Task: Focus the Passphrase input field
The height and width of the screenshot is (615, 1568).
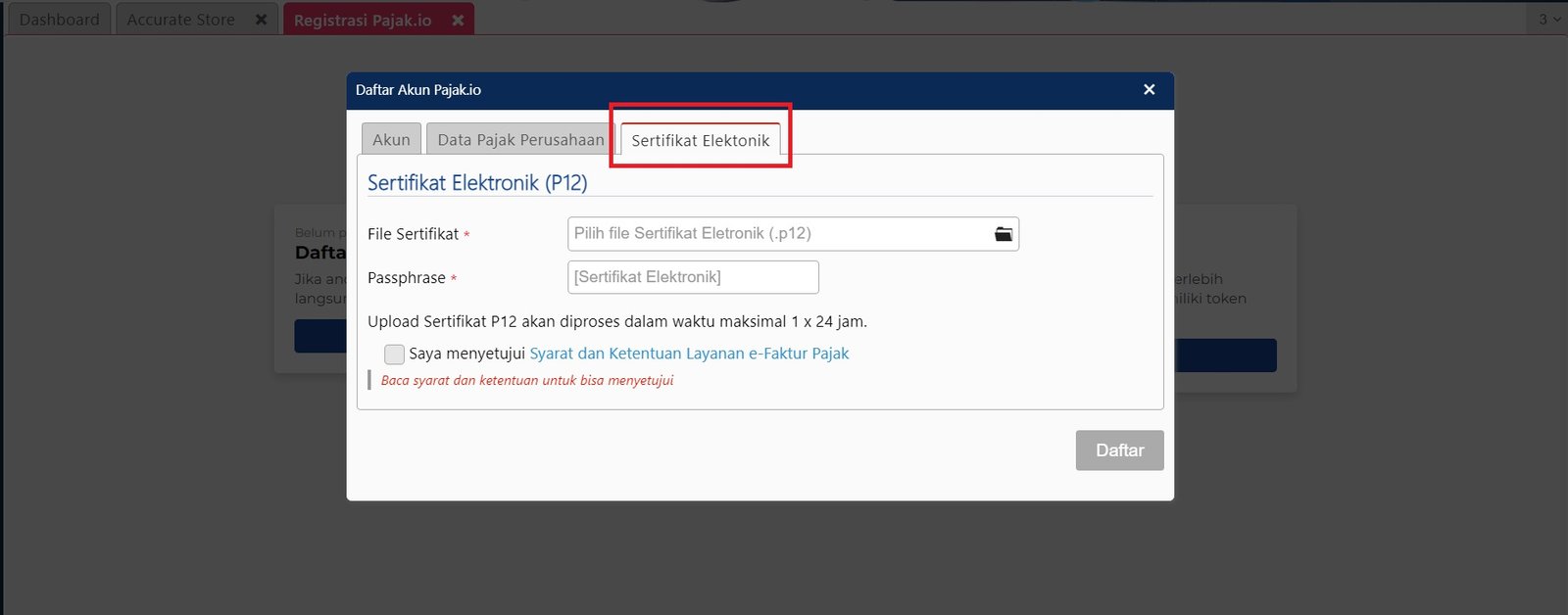Action: click(x=693, y=277)
